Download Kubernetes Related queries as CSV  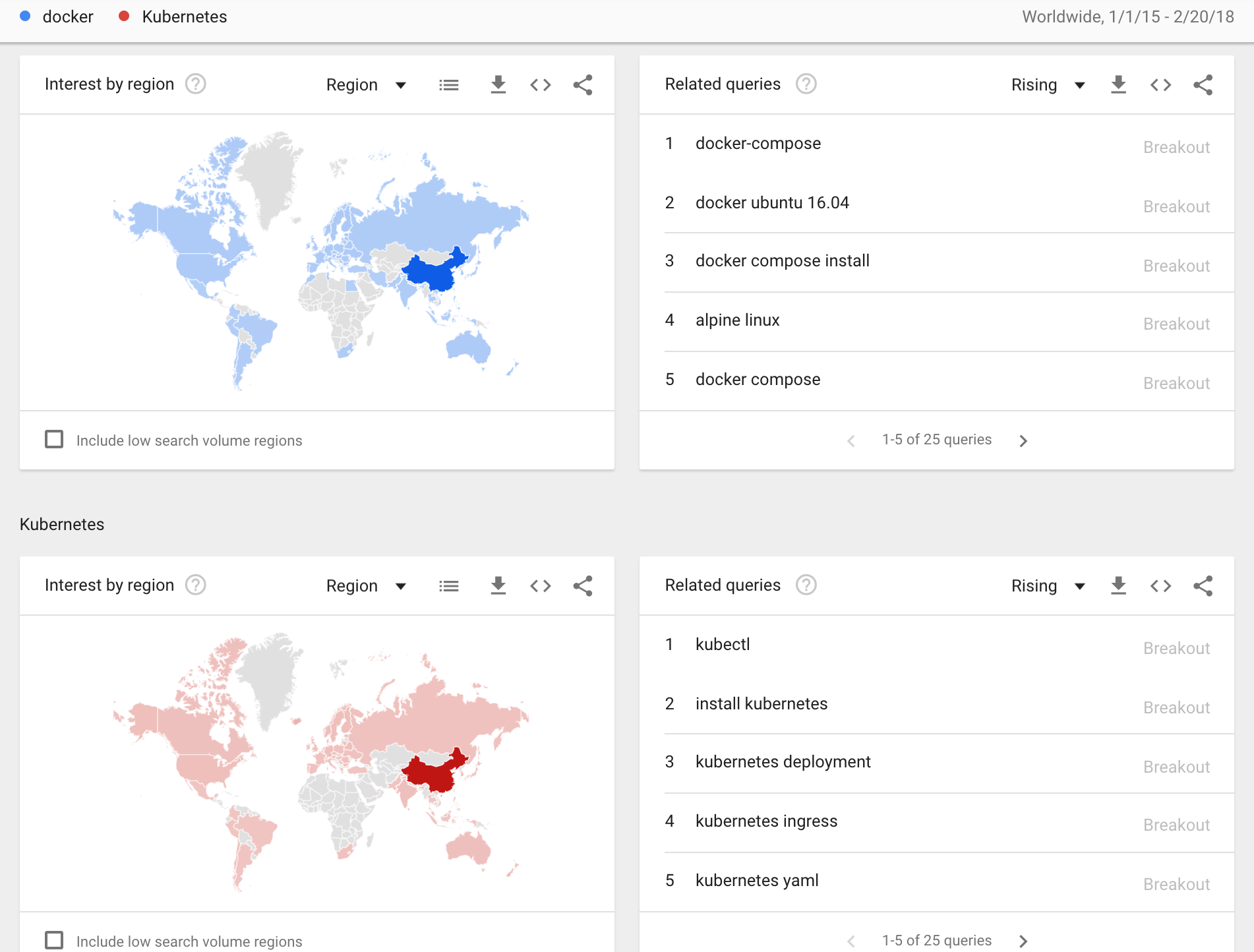tap(1118, 585)
